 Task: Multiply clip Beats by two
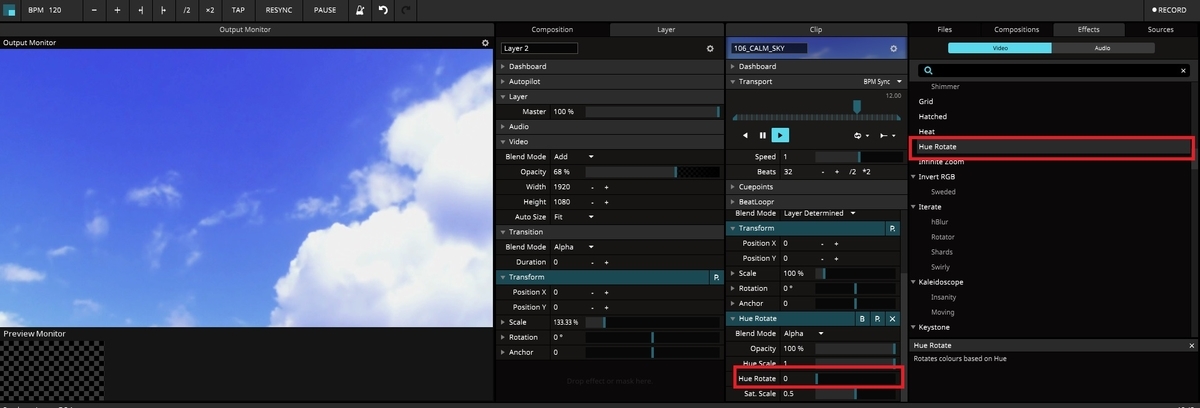[866, 172]
